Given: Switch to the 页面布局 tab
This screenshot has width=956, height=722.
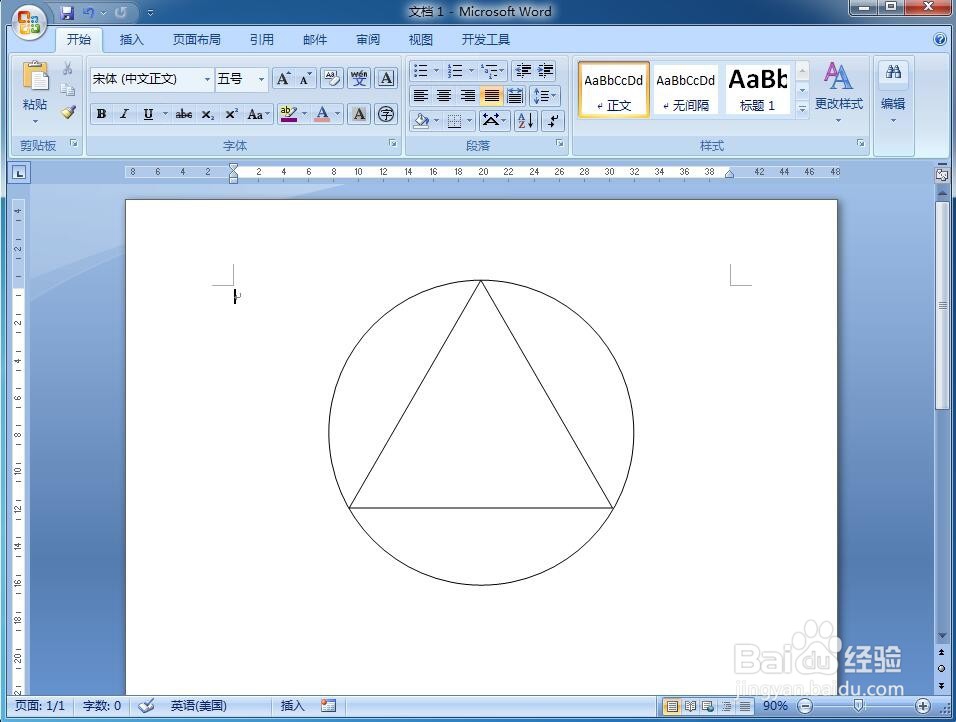Looking at the screenshot, I should 196,40.
